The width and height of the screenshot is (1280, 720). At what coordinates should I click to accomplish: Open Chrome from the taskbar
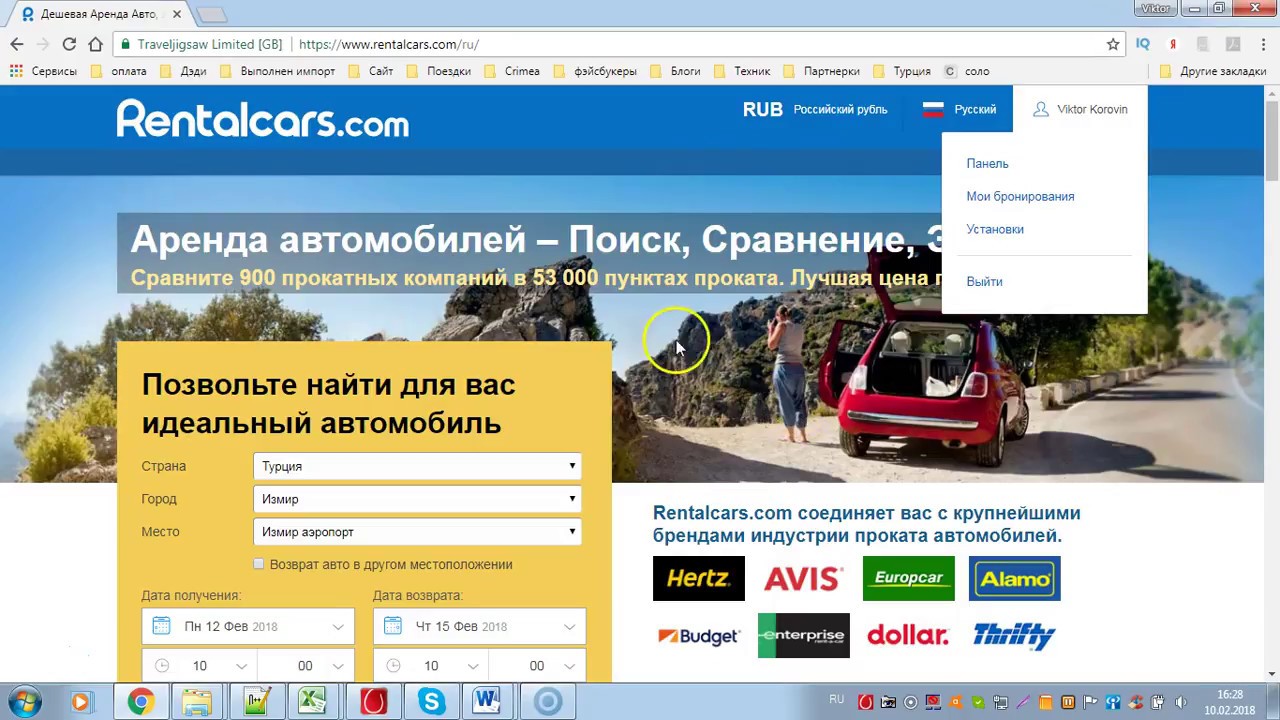pos(140,702)
